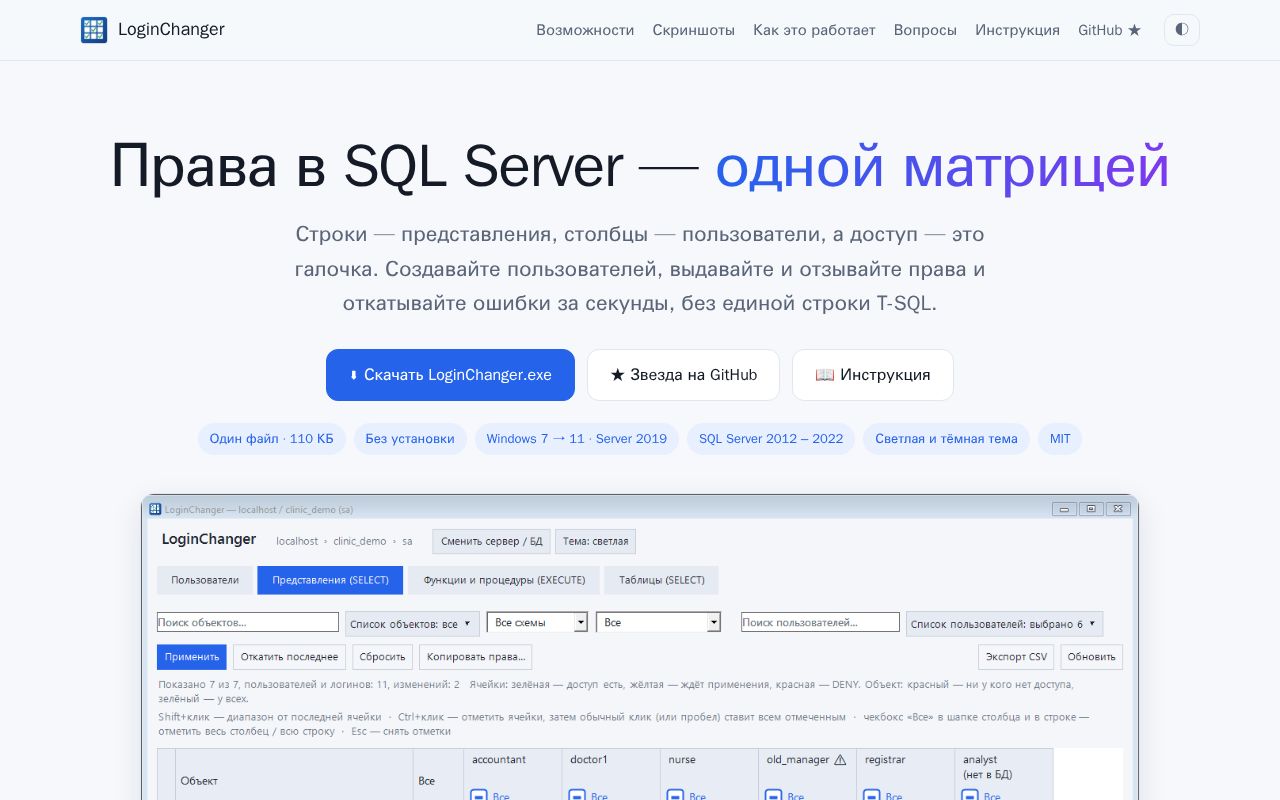Open the 📖 Инструкция button
The image size is (1280, 800).
tap(873, 375)
